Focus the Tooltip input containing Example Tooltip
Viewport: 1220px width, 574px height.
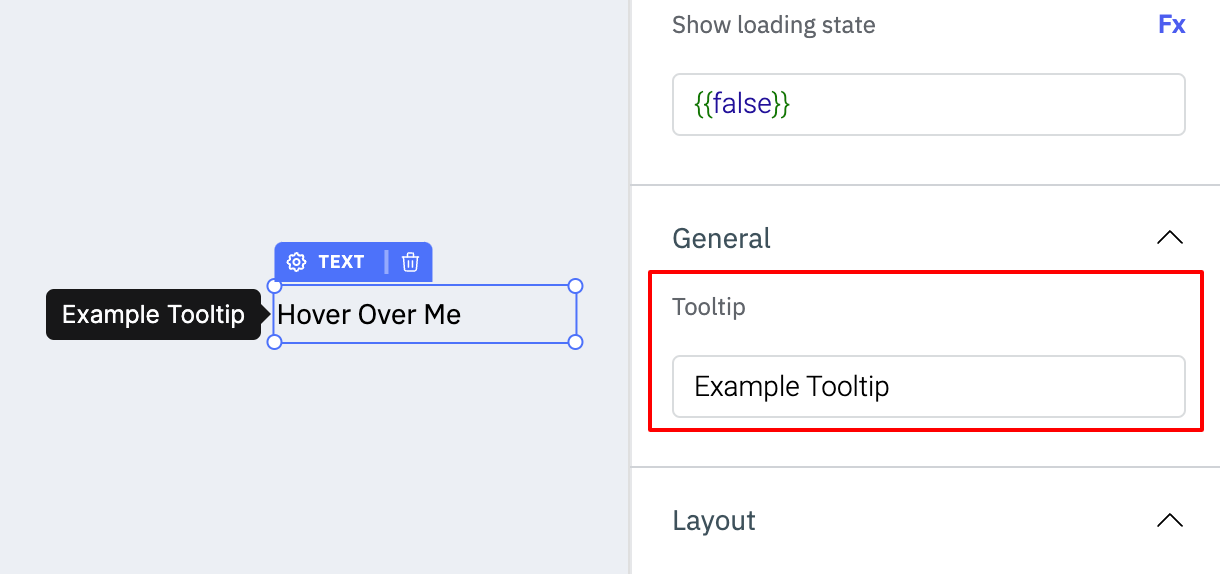pyautogui.click(x=929, y=386)
